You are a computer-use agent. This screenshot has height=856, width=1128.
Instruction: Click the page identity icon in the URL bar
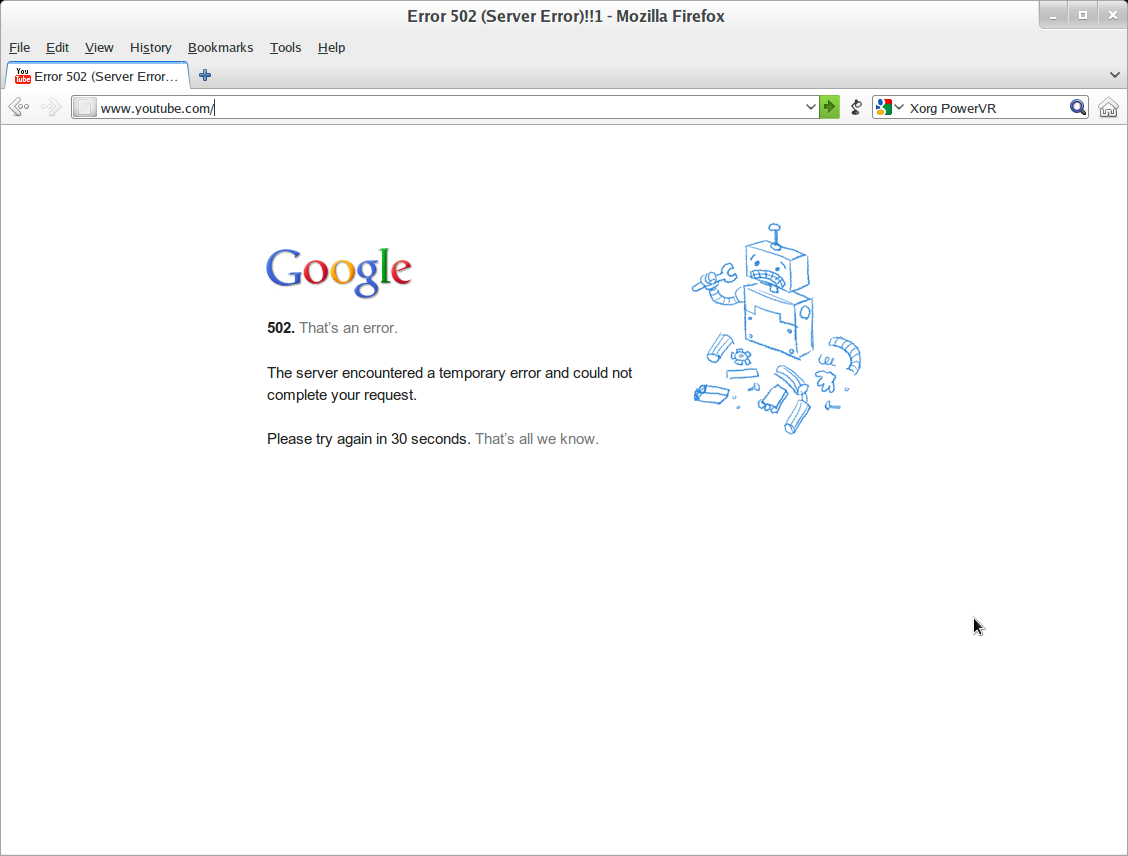[85, 108]
